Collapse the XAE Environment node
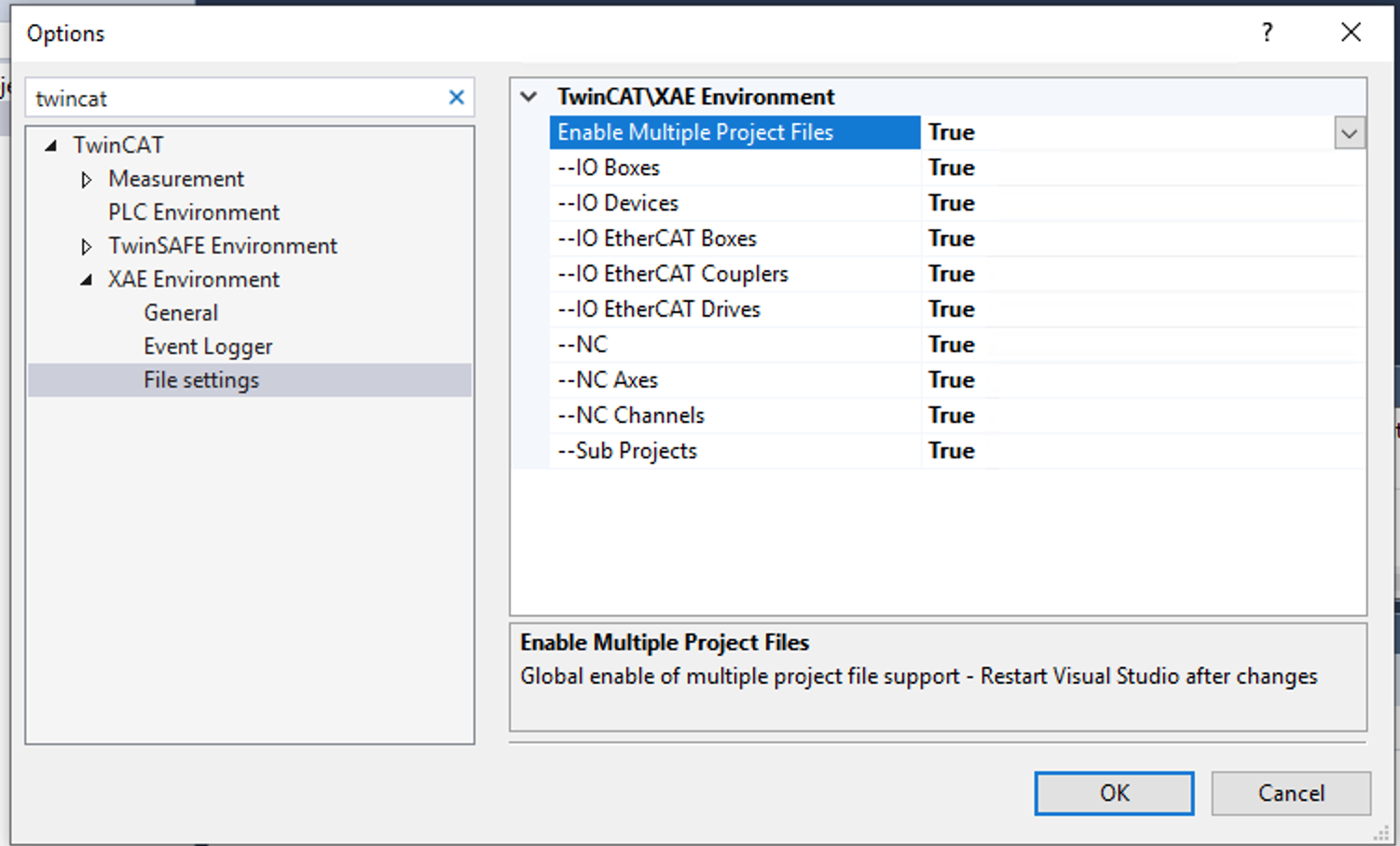Screen dimensions: 1400x846 point(86,279)
